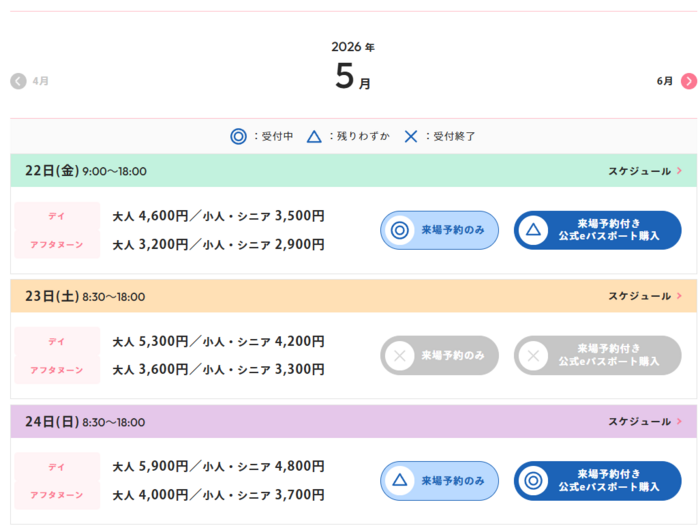This screenshot has width=700, height=528.
Task: Click disabled 来場予約のみ for 23日(土)
Action: [x=439, y=356]
